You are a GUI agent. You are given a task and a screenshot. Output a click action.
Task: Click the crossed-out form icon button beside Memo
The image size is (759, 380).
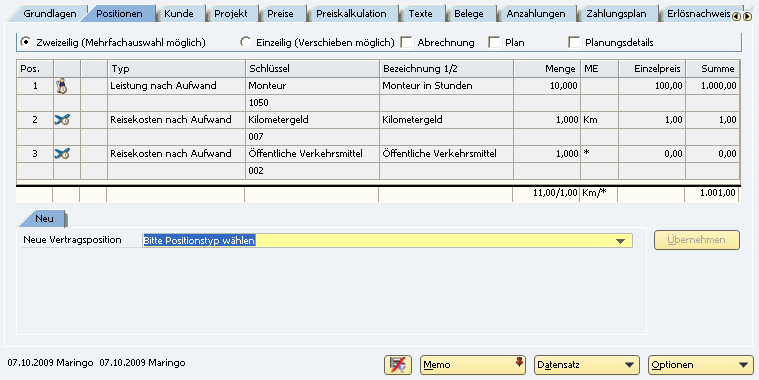(398, 365)
